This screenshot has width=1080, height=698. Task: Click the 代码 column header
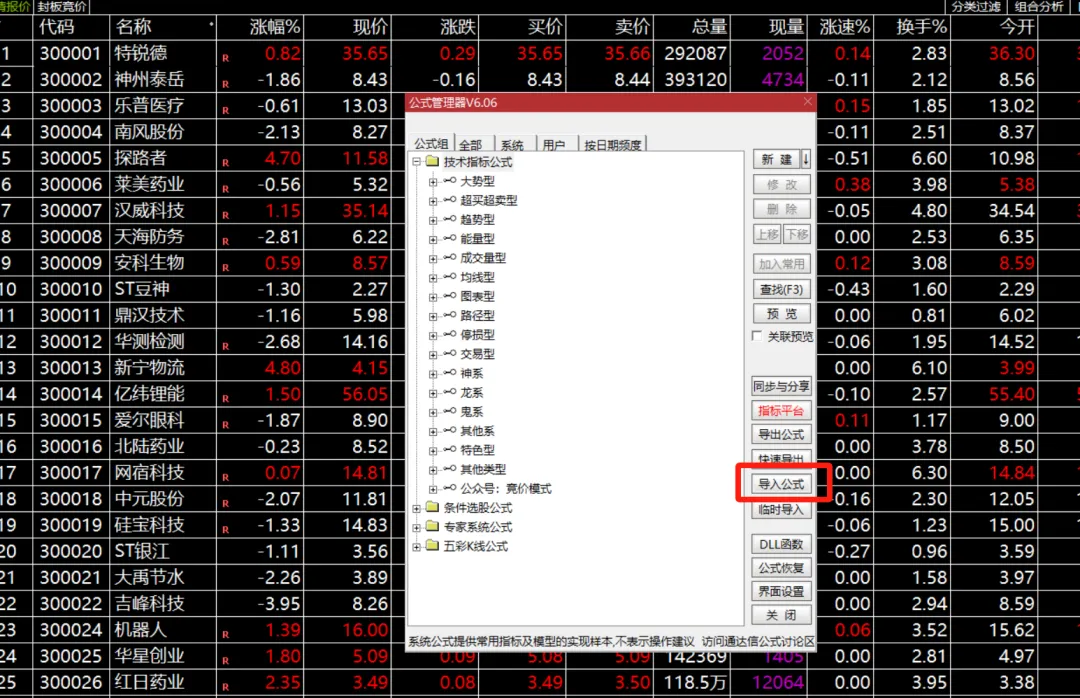pyautogui.click(x=56, y=27)
